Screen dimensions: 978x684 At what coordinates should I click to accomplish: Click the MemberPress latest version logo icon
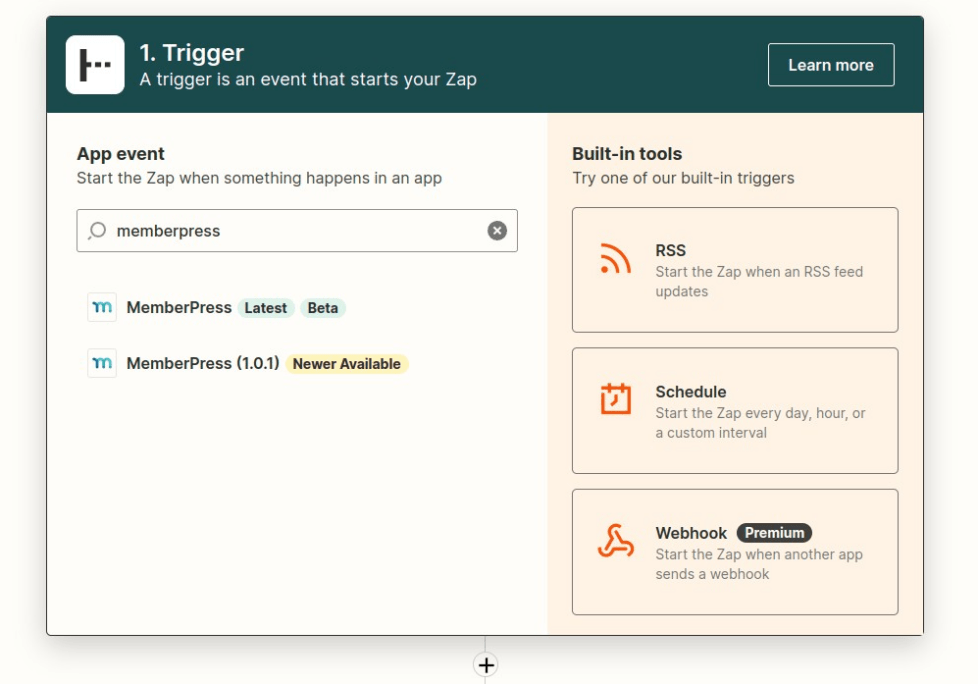[102, 307]
